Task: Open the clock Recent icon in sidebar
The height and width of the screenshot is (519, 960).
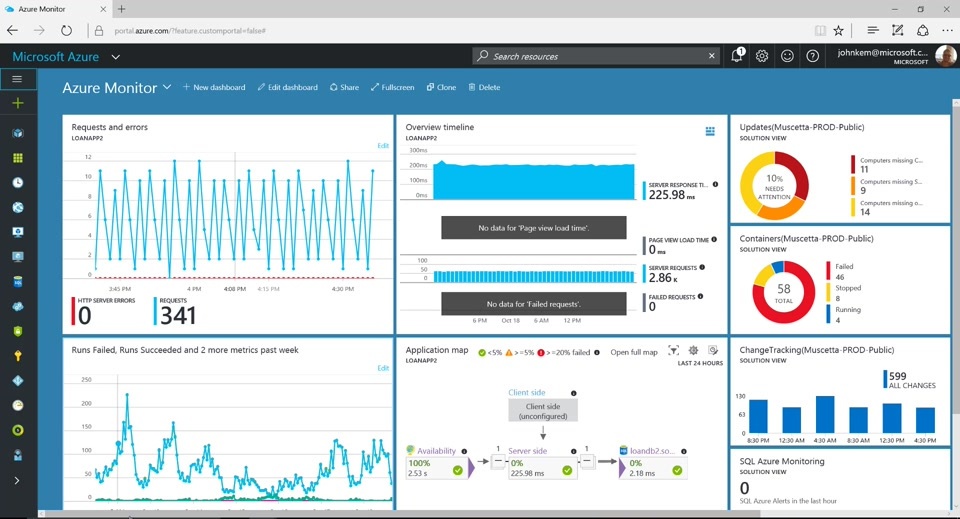Action: (18, 182)
